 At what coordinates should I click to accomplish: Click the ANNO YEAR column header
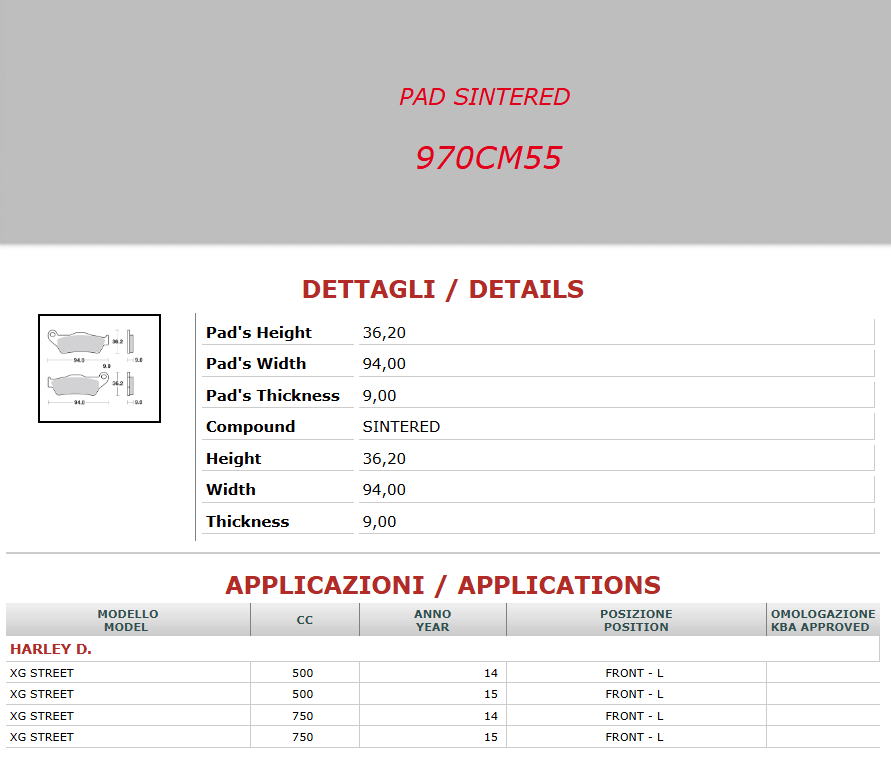(x=432, y=620)
